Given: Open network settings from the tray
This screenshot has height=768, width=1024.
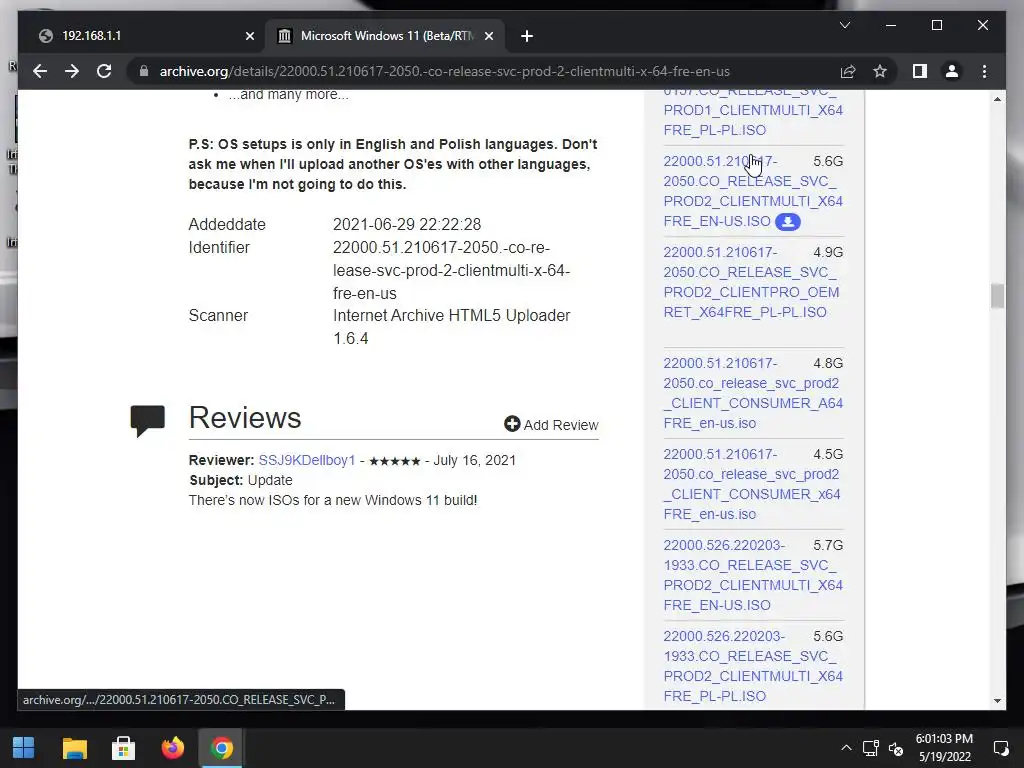Looking at the screenshot, I should [x=871, y=748].
